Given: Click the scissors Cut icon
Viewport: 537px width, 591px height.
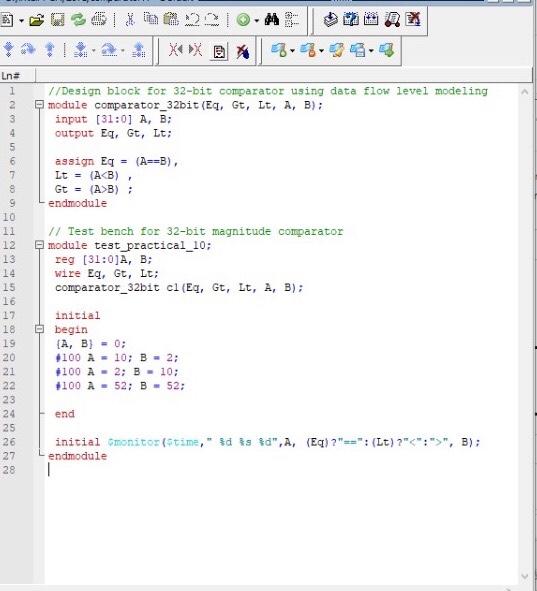Looking at the screenshot, I should click(x=130, y=20).
